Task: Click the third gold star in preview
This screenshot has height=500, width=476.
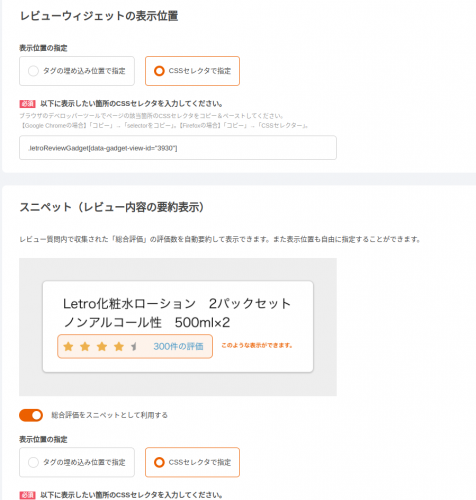Action: point(102,347)
